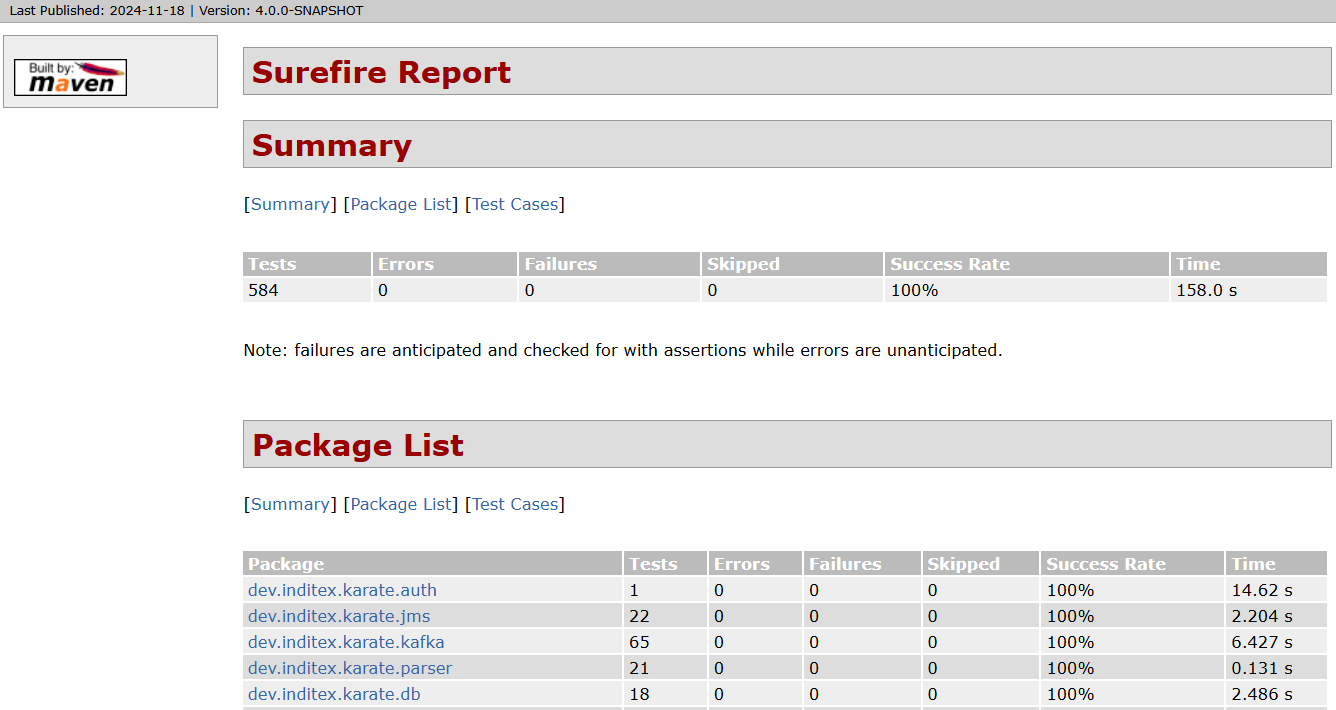Select db tests count 18

click(639, 694)
